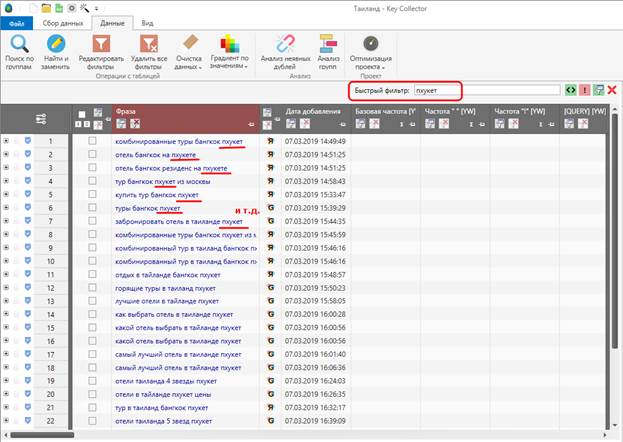This screenshot has height=442, width=623.
Task: Click phrase 'купить тур бангкок пхукет'
Action: coord(157,194)
